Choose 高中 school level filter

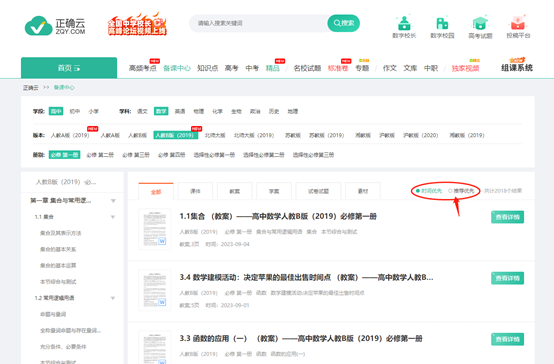coord(56,111)
